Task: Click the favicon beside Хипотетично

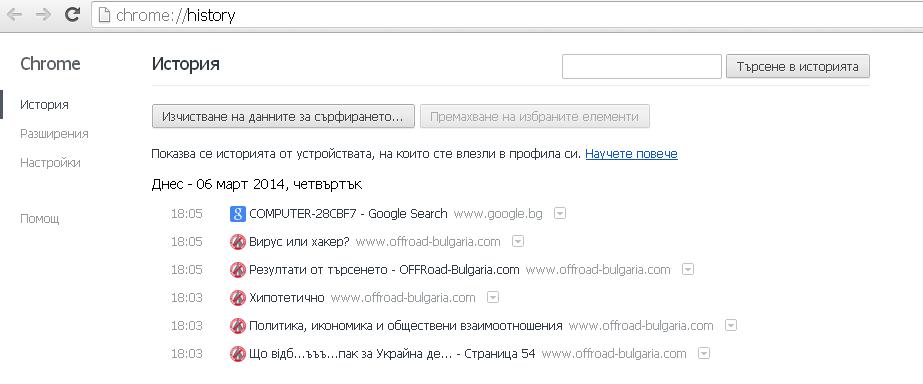Action: [237, 297]
